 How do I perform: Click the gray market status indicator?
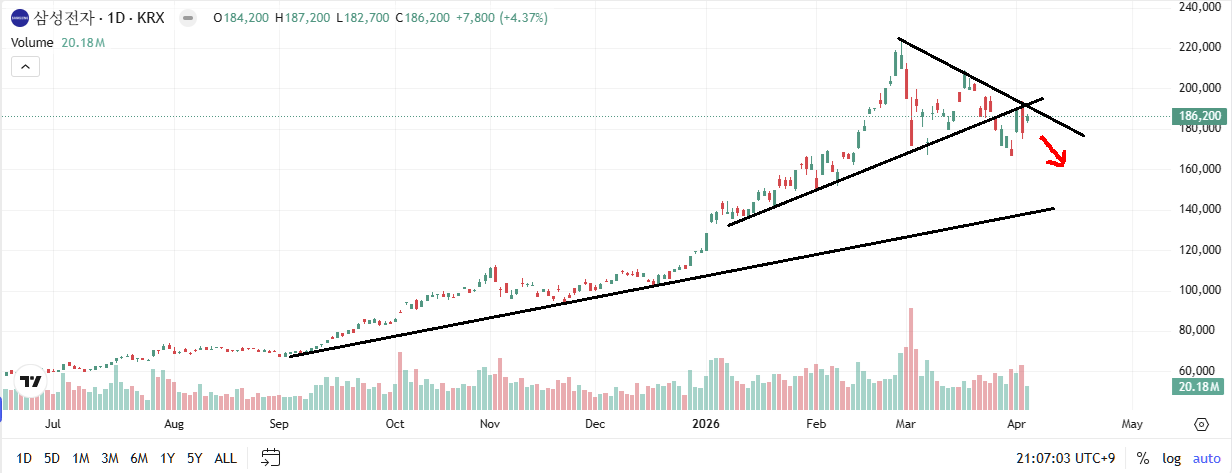click(187, 17)
